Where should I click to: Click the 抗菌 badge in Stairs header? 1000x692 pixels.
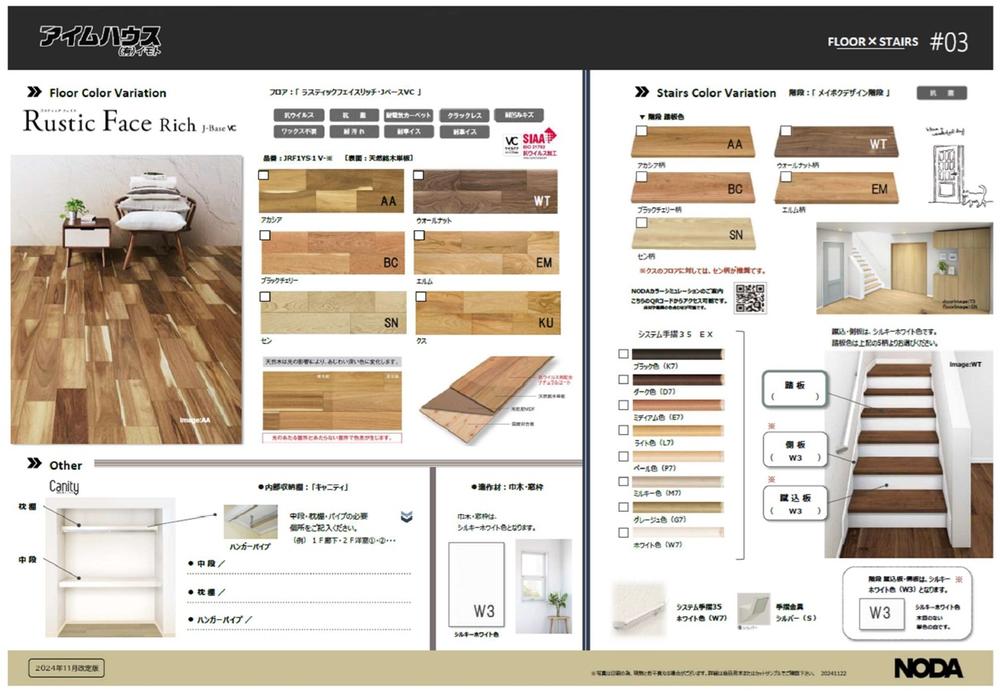coord(942,93)
